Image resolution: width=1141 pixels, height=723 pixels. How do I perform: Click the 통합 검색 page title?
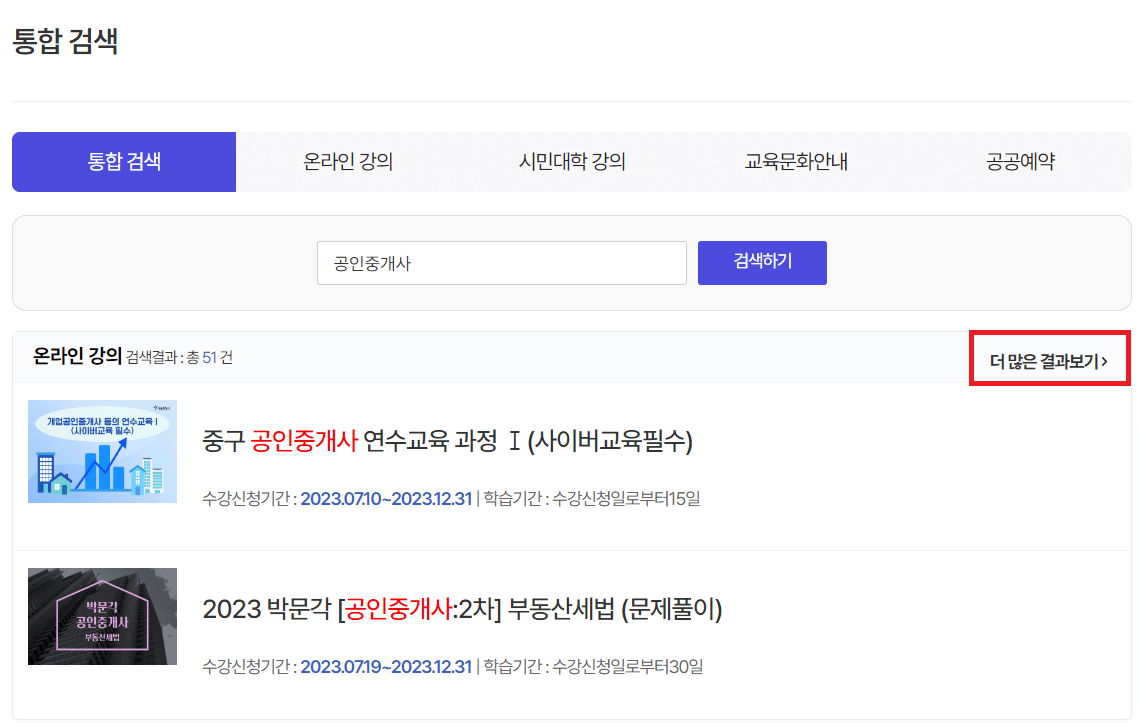64,42
